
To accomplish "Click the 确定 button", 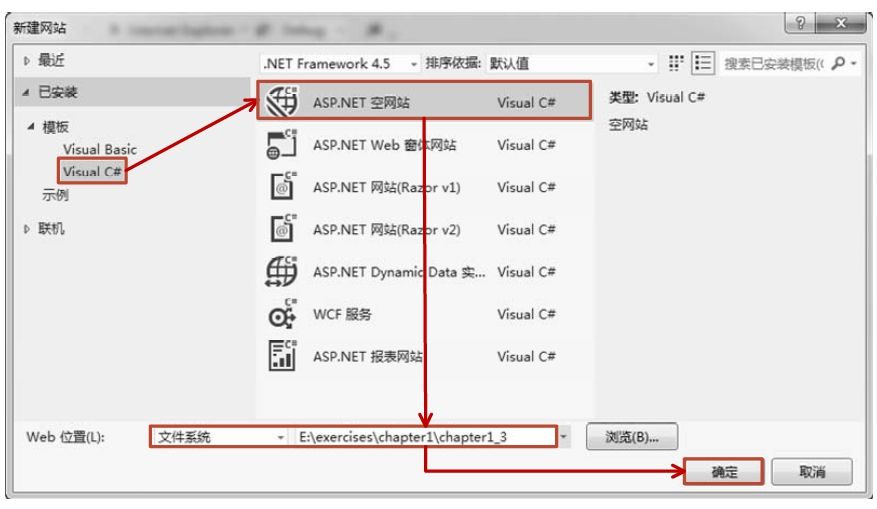I will pos(724,472).
